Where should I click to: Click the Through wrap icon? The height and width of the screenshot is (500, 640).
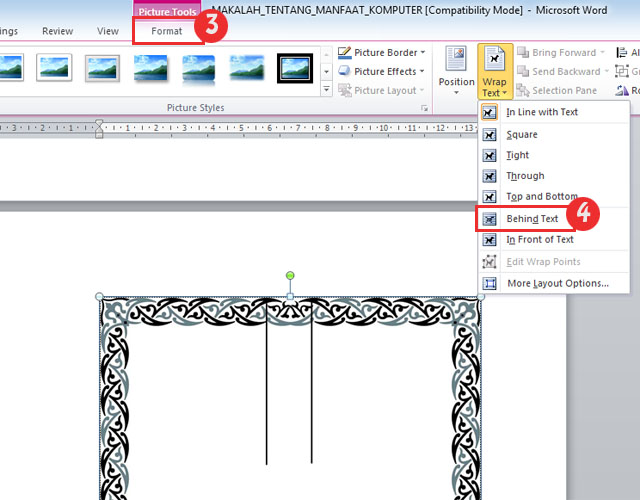pyautogui.click(x=489, y=176)
